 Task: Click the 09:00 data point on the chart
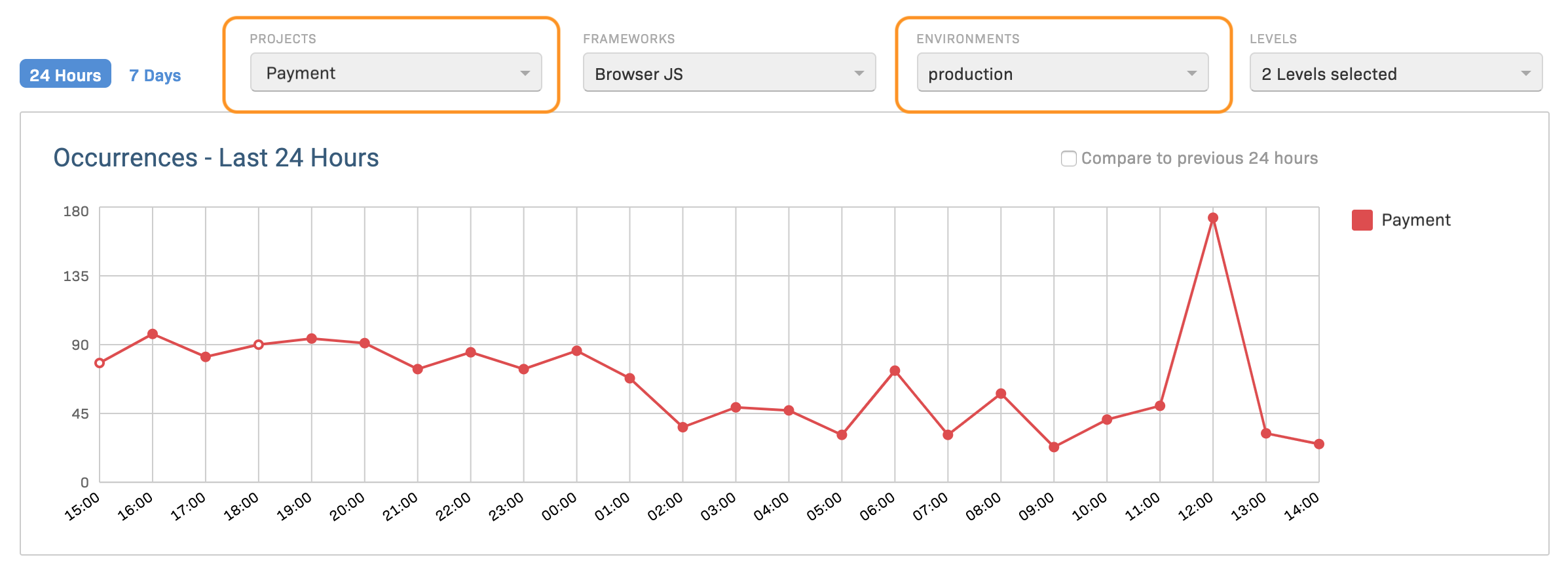point(1054,447)
